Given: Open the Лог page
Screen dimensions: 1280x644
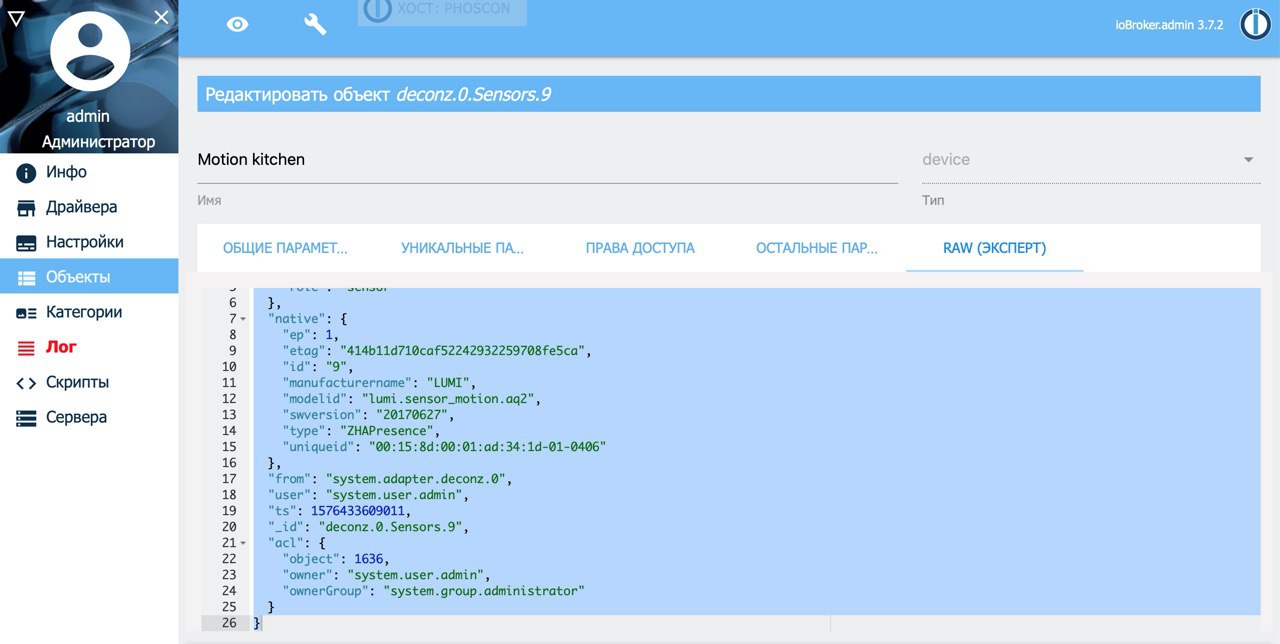Looking at the screenshot, I should pos(89,347).
